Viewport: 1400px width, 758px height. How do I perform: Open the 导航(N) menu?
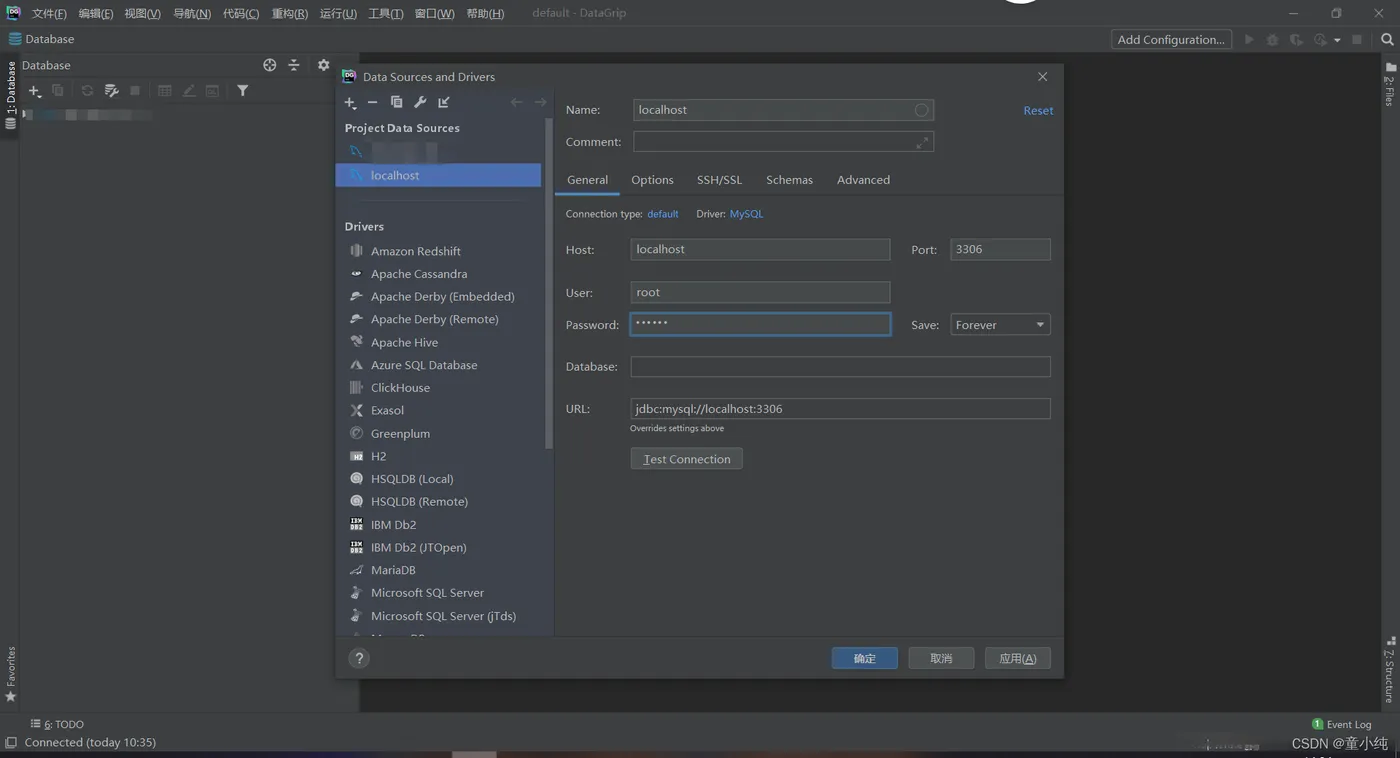tap(192, 14)
